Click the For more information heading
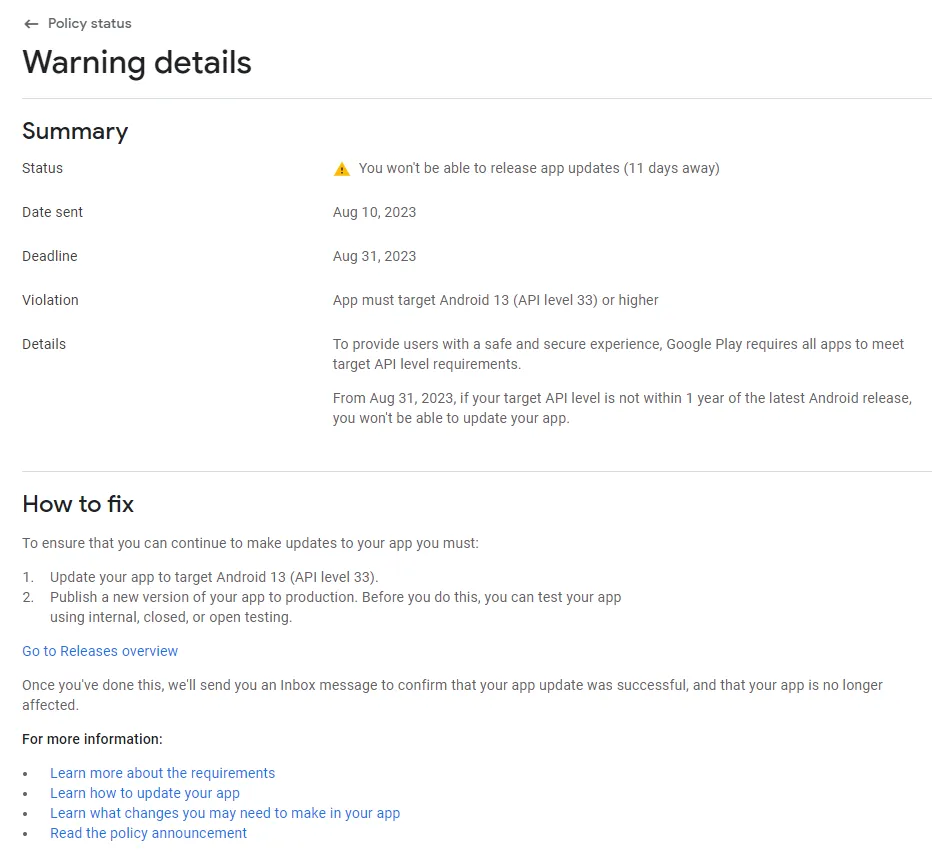 [92, 739]
